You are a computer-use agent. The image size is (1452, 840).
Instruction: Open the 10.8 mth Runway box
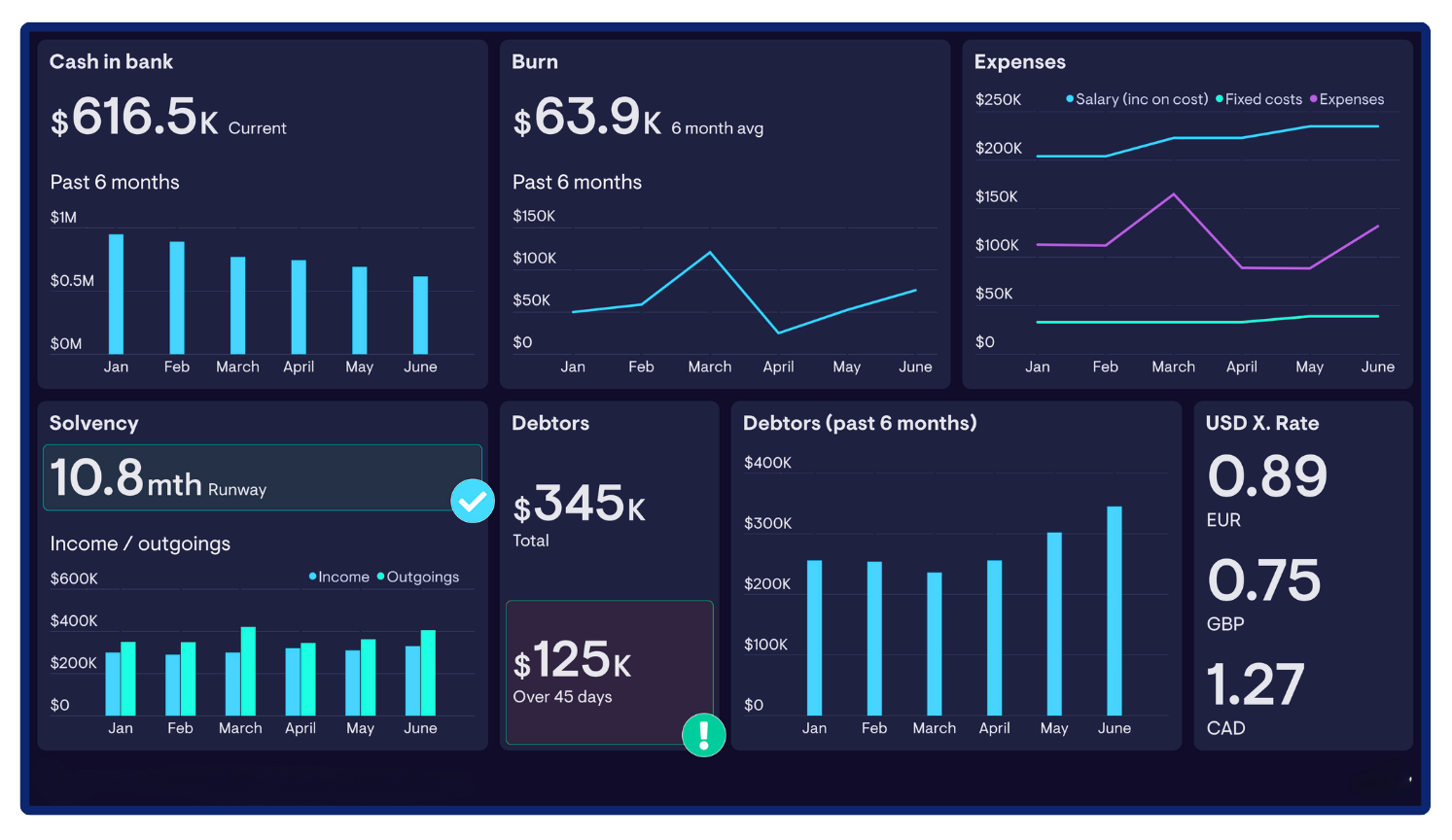[x=262, y=477]
